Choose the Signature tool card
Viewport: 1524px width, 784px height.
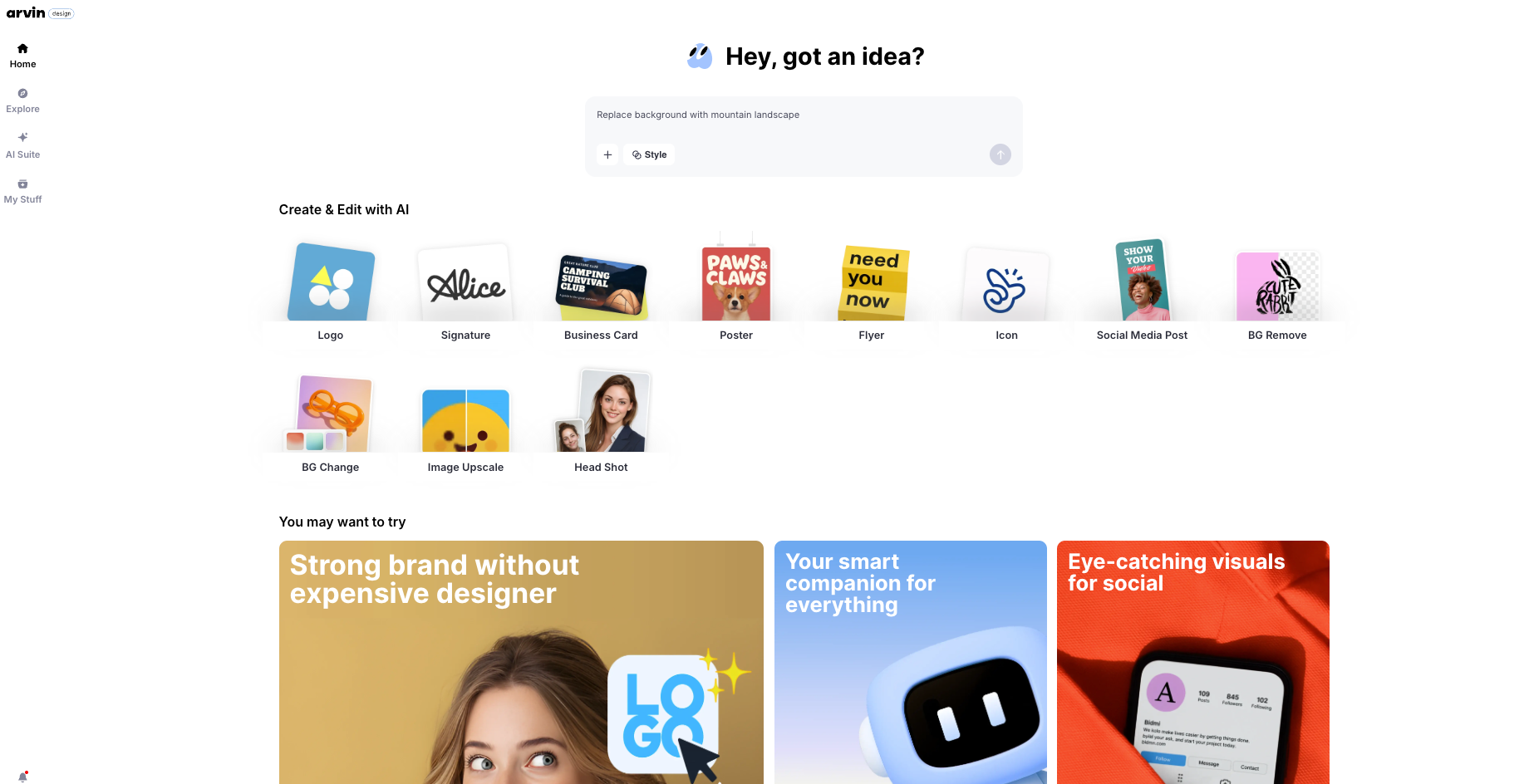point(465,292)
